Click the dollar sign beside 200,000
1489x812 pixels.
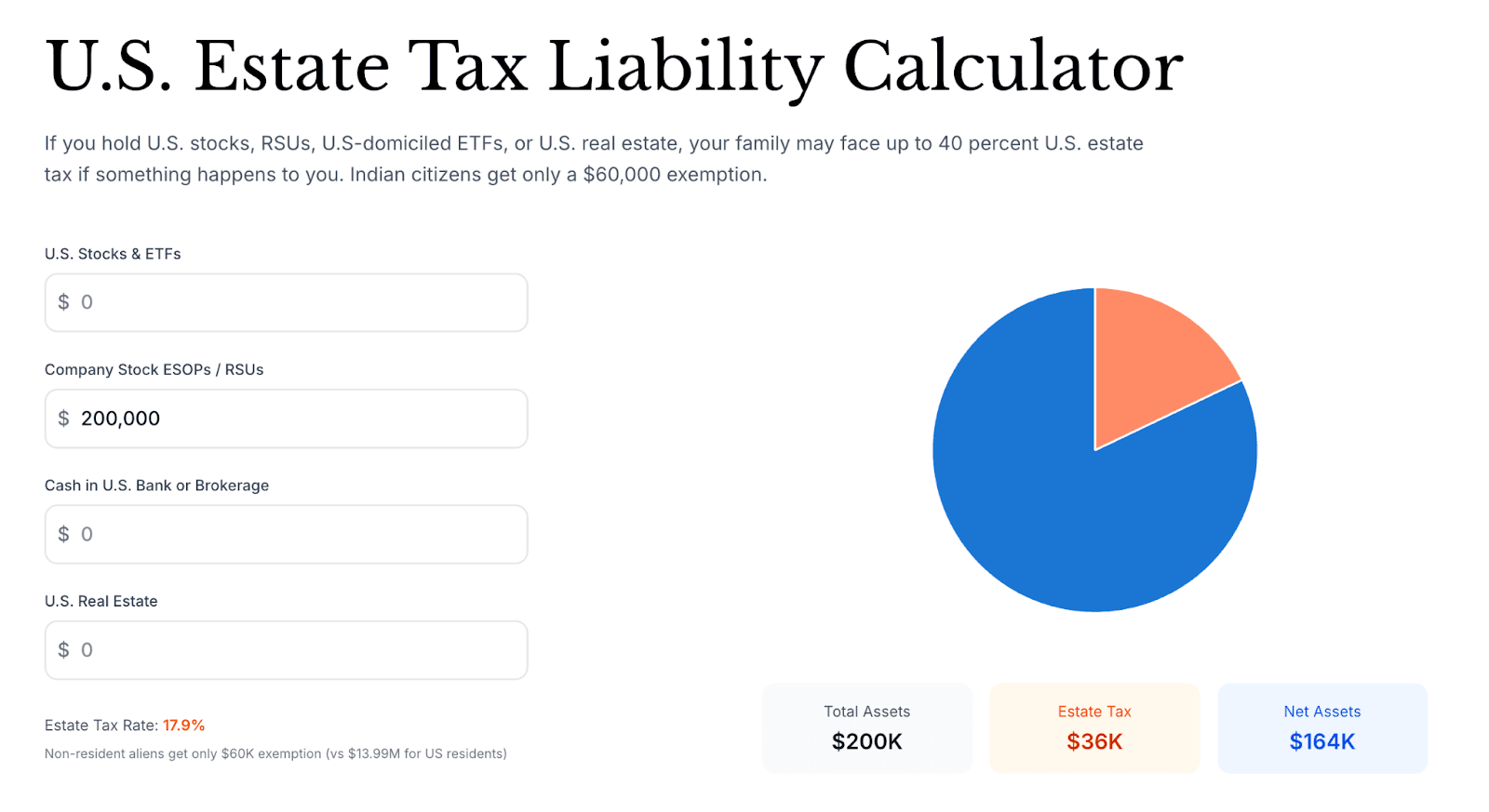63,419
